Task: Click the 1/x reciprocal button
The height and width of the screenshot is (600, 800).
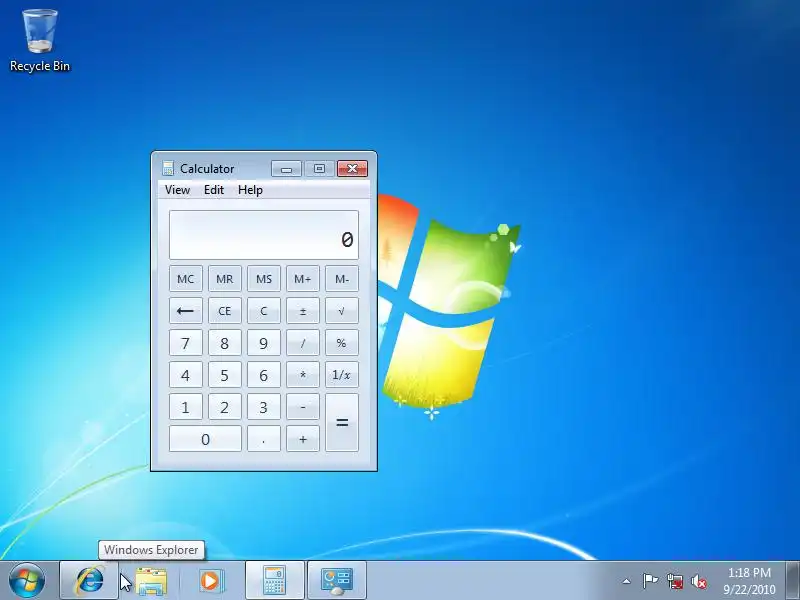Action: pos(342,375)
